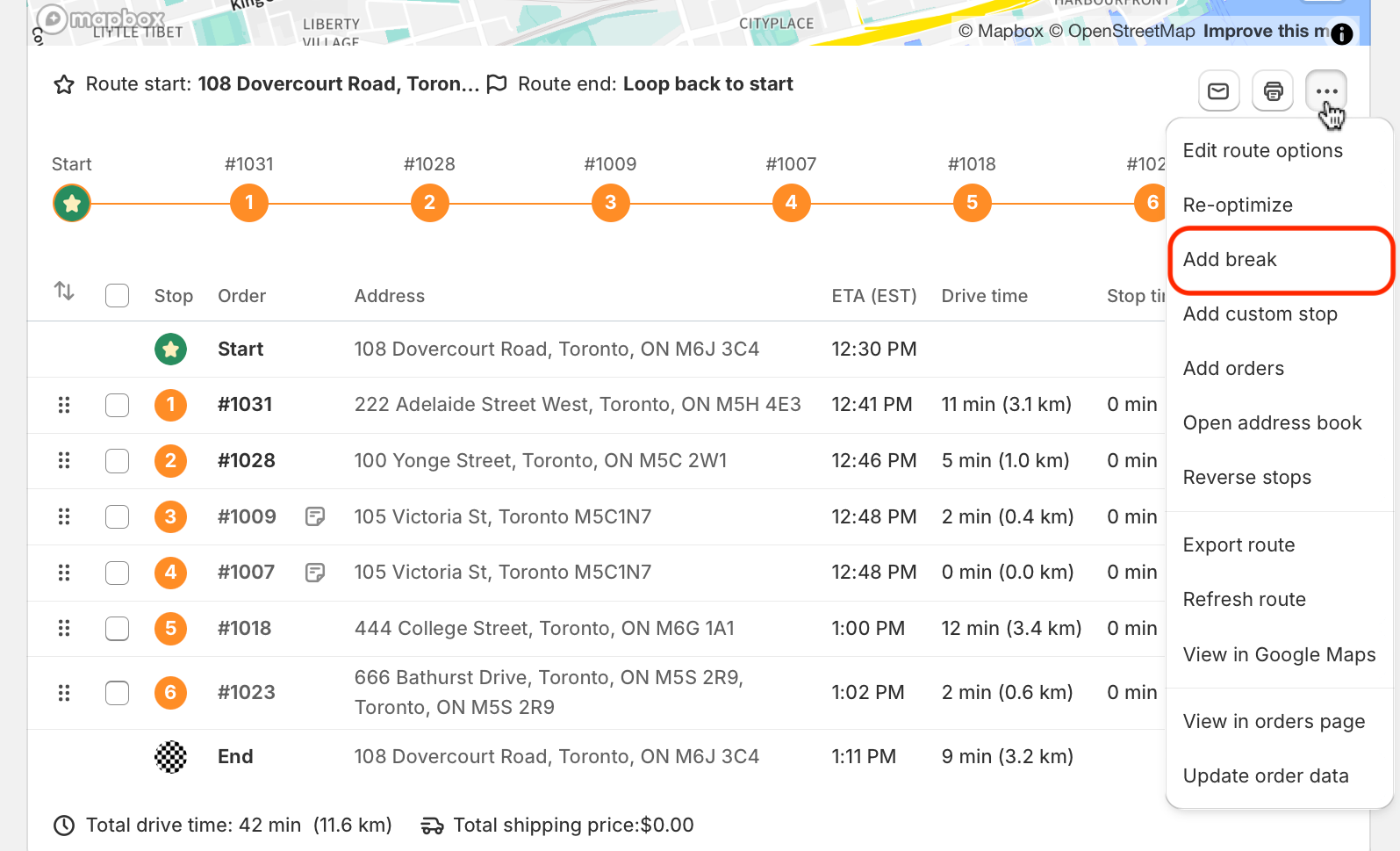Screen dimensions: 1400x851
Task: Click the drag handle on row #1009
Action: click(64, 516)
